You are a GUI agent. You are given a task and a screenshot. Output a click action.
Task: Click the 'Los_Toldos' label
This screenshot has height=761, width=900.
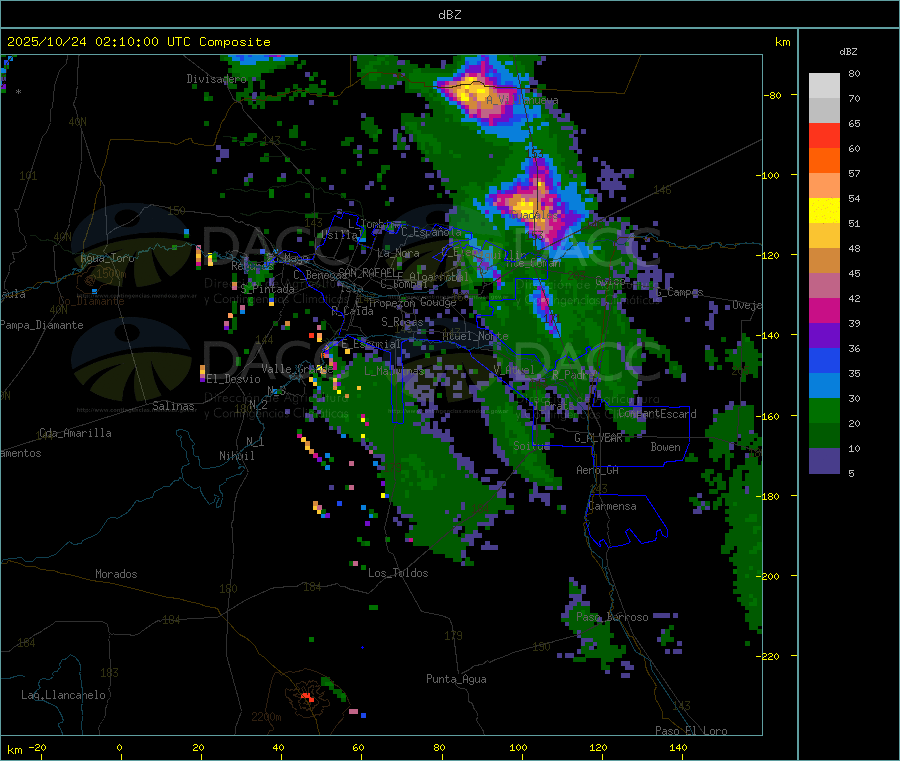tap(398, 573)
